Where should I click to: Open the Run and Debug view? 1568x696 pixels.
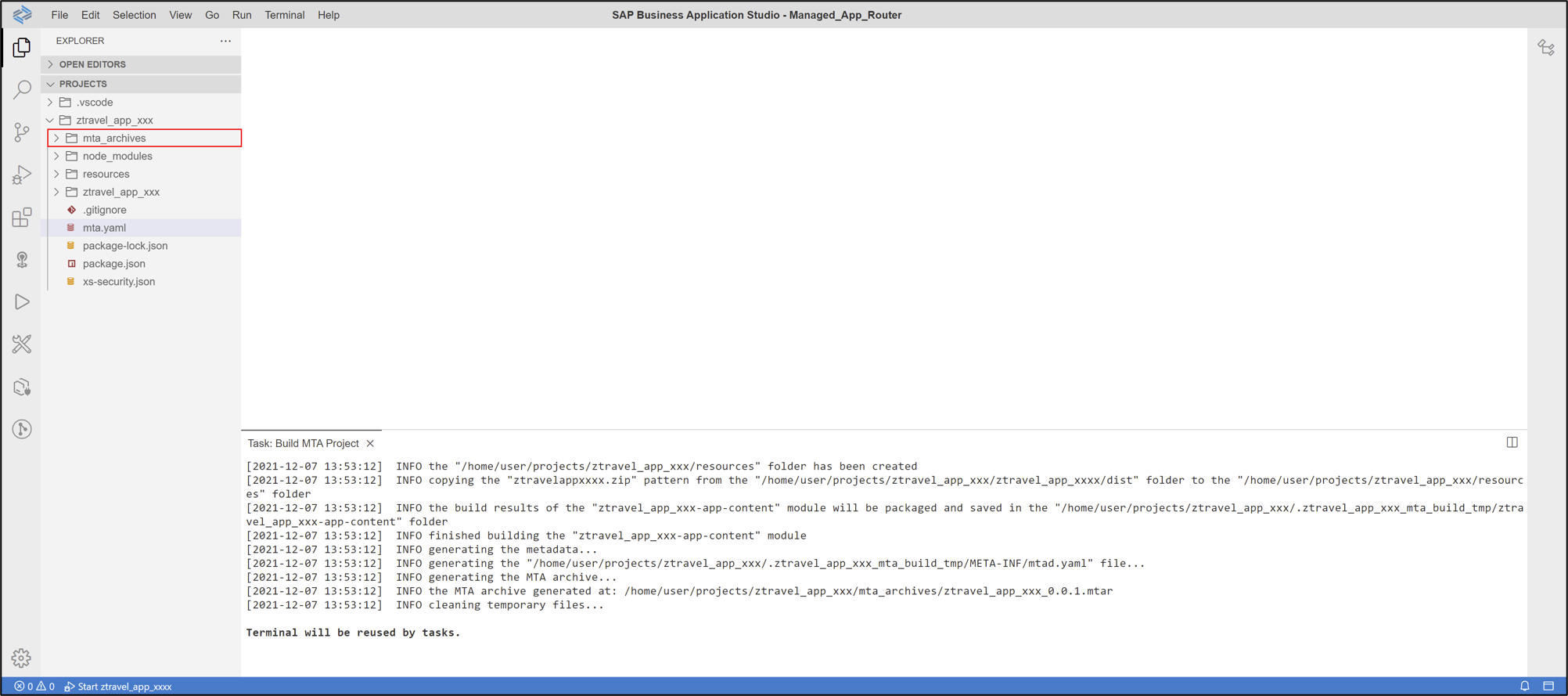click(x=22, y=175)
